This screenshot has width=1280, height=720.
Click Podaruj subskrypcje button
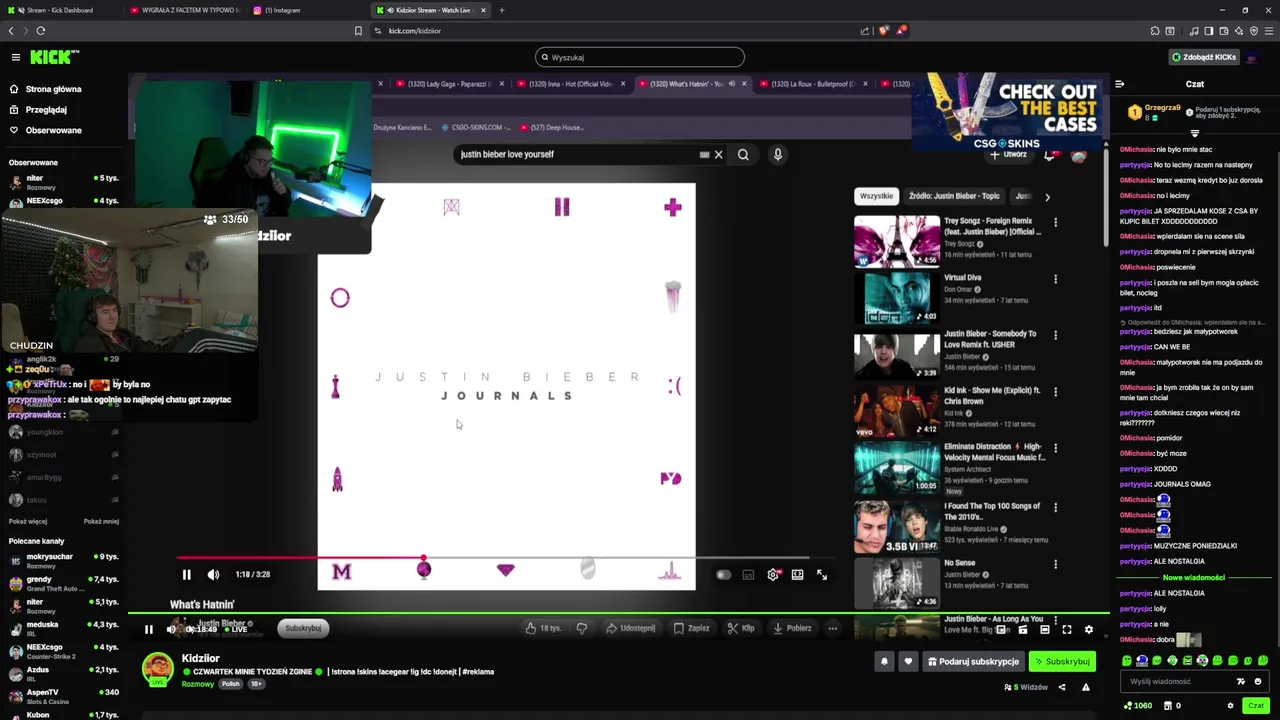coord(973,662)
